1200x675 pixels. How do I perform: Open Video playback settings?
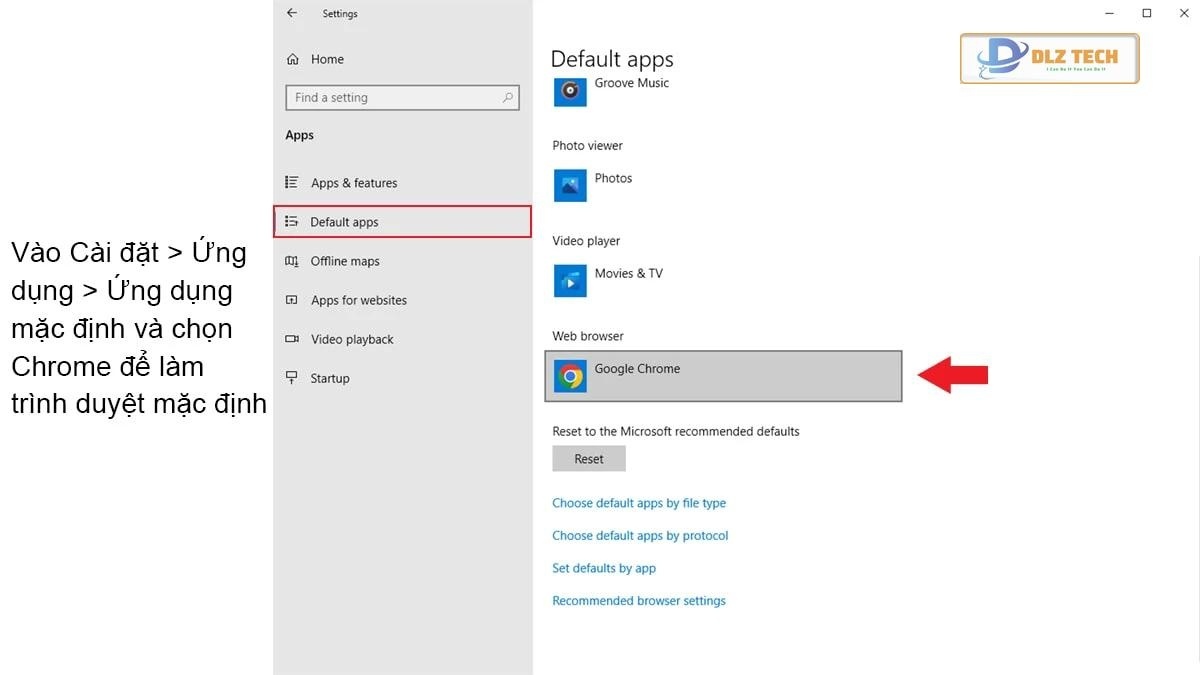pos(352,339)
